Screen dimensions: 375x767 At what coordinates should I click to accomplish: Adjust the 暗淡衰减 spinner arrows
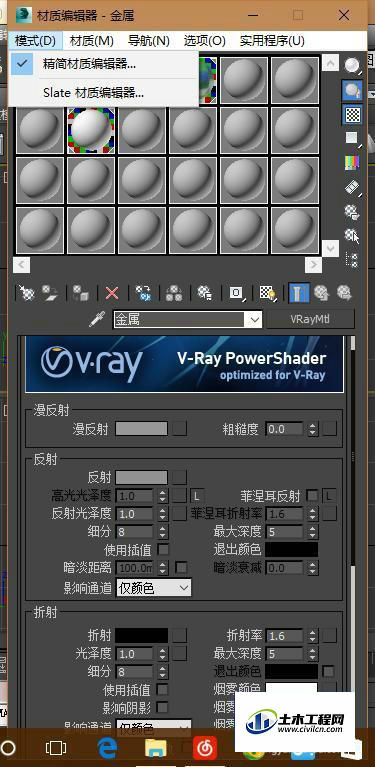313,567
